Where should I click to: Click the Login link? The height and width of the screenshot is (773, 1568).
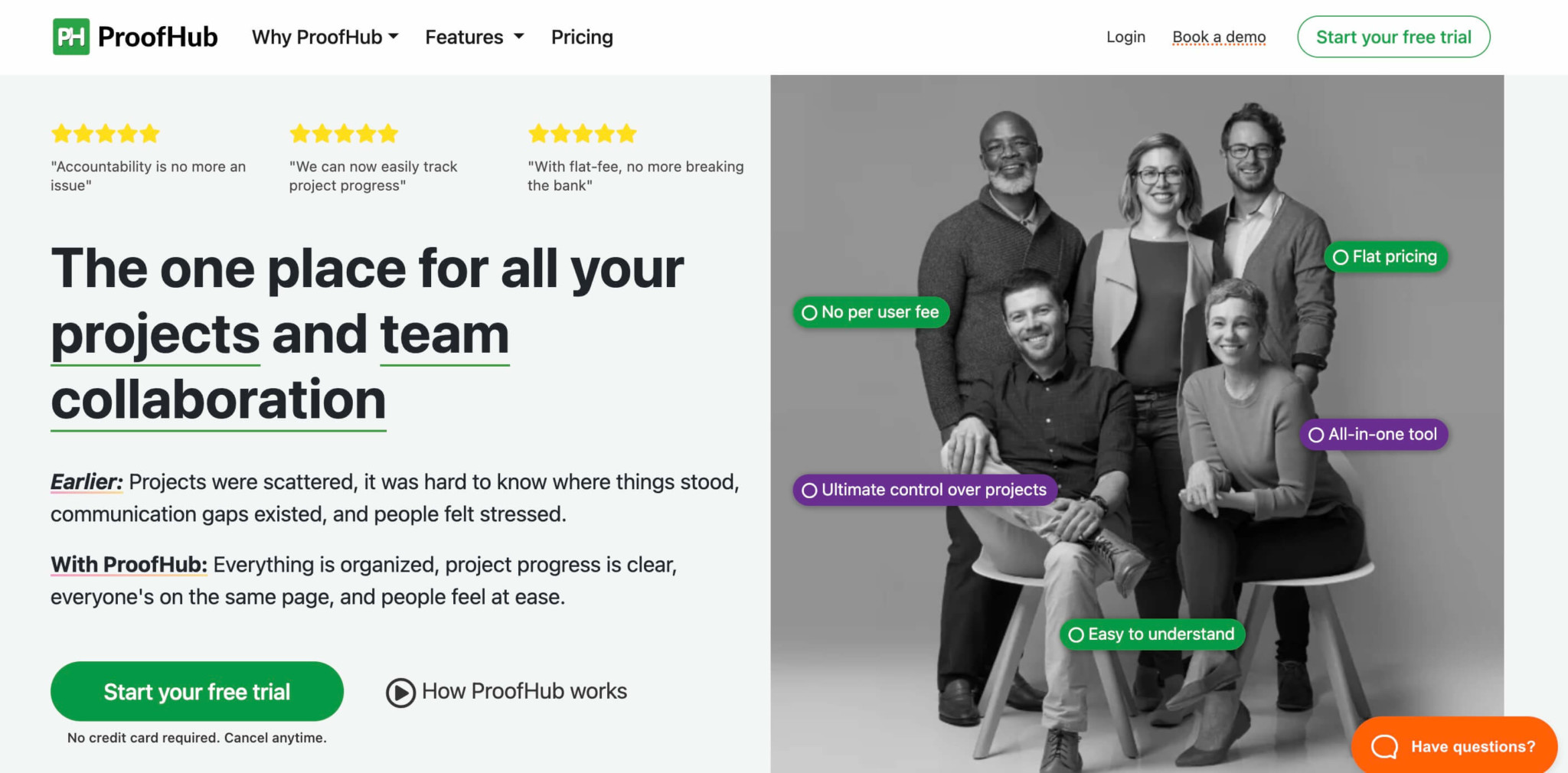coord(1125,37)
